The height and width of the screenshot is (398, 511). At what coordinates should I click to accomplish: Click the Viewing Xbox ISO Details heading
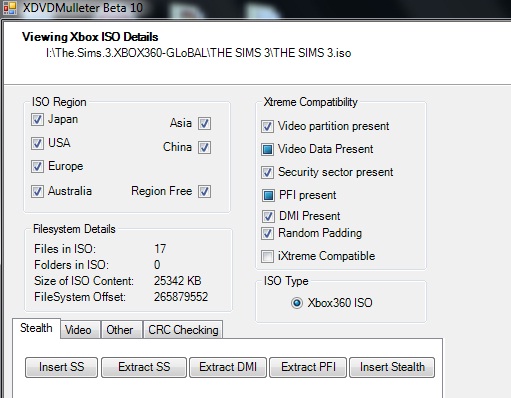pyautogui.click(x=90, y=37)
